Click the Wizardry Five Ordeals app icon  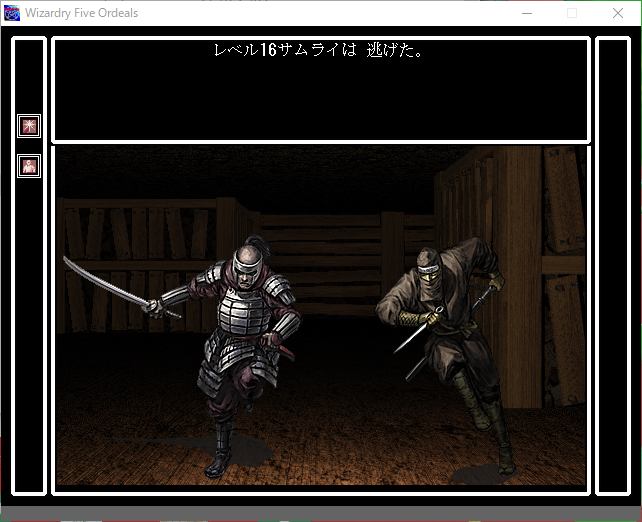click(x=12, y=13)
